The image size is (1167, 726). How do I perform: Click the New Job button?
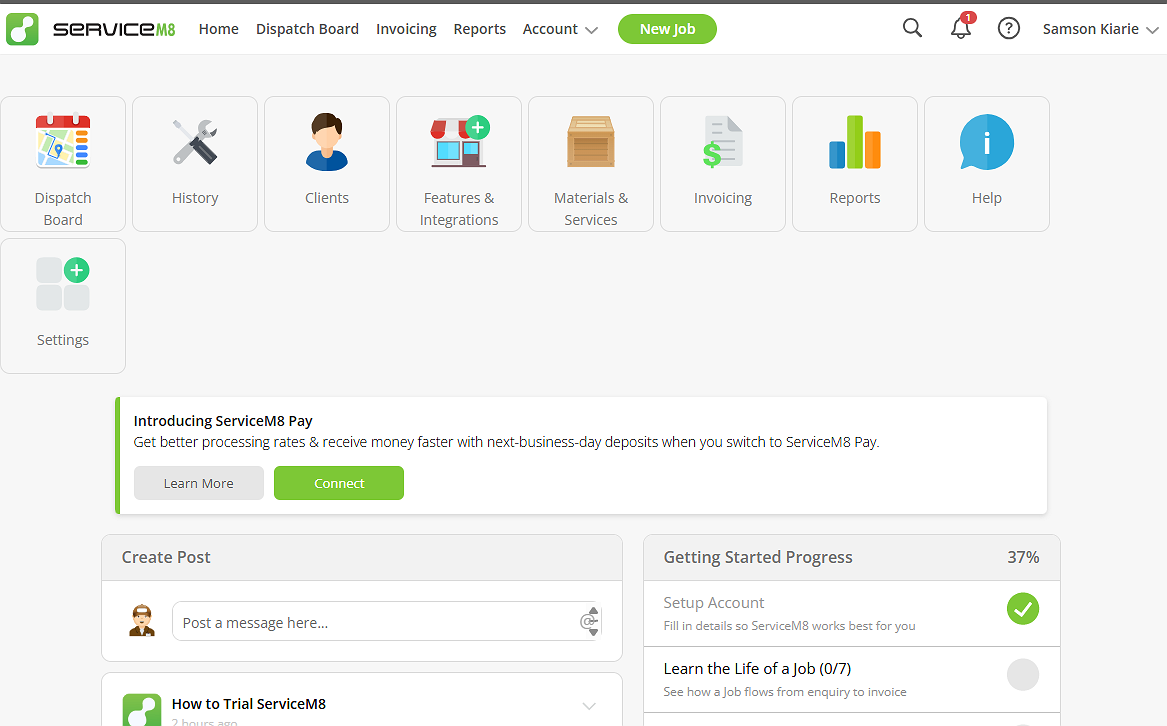point(668,29)
